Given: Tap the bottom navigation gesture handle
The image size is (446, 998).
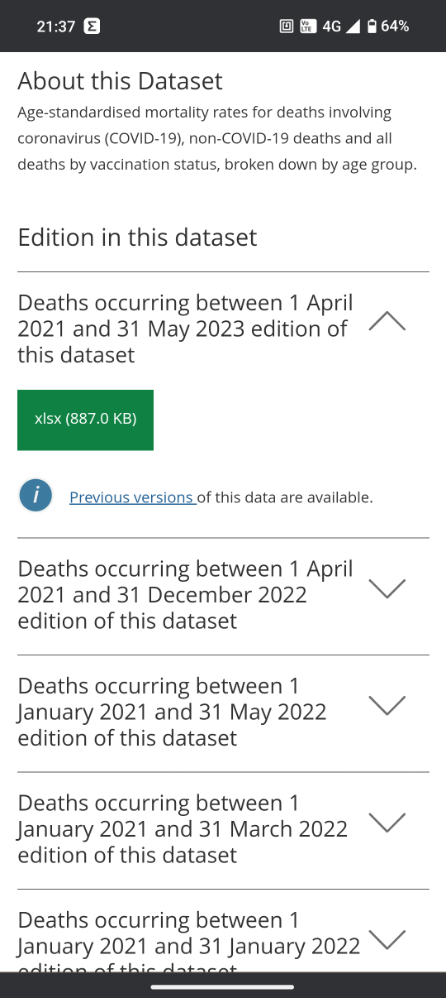Looking at the screenshot, I should pos(223,987).
